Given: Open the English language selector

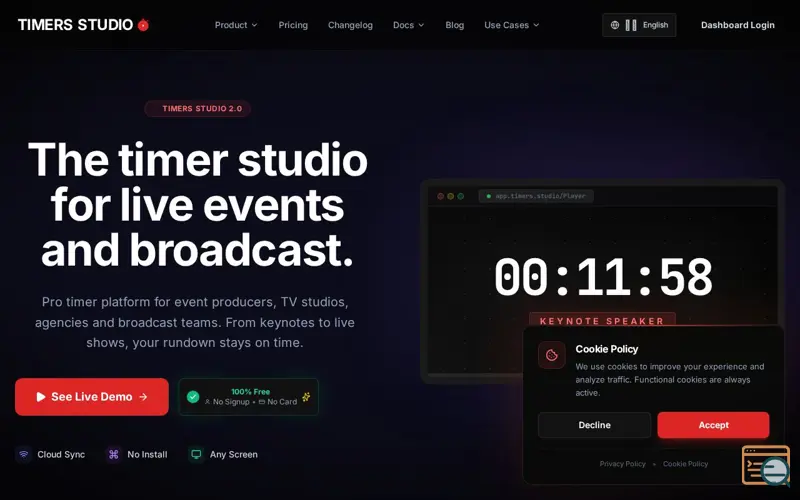Looking at the screenshot, I should [639, 25].
